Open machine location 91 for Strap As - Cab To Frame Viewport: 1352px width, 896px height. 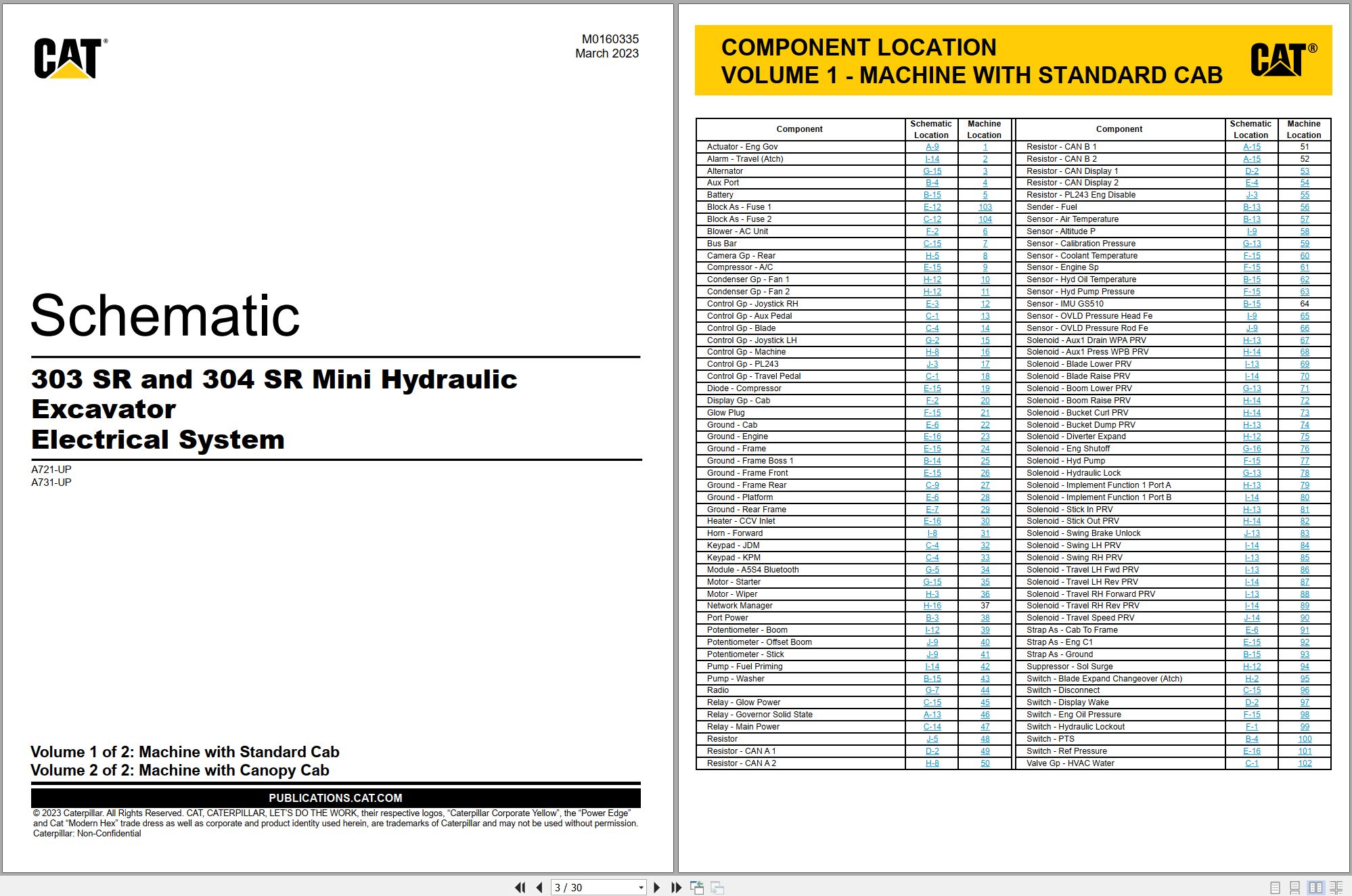point(1305,630)
